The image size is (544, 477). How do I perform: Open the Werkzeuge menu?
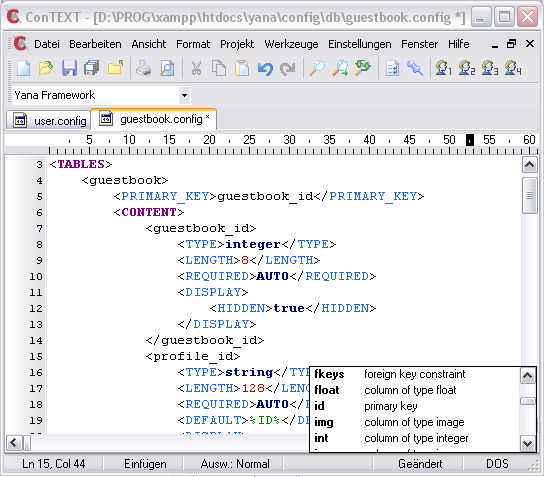[x=291, y=44]
